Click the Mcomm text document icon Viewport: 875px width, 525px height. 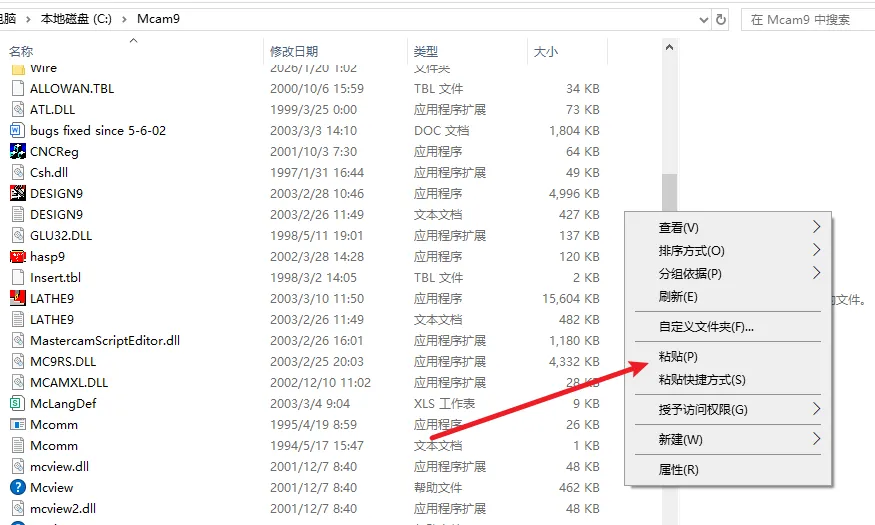tap(18, 446)
